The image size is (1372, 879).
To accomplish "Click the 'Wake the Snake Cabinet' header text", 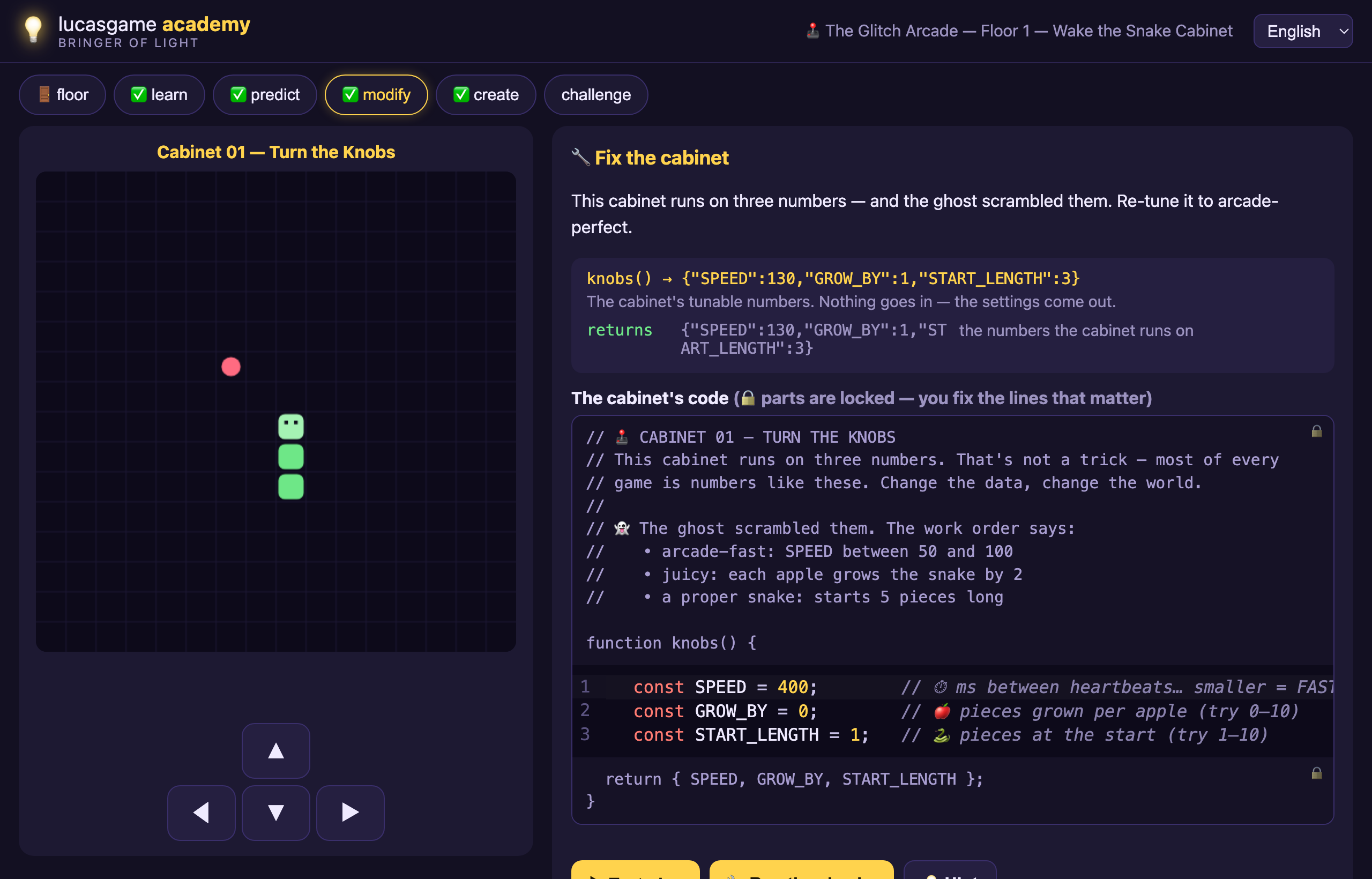I will coord(1142,31).
